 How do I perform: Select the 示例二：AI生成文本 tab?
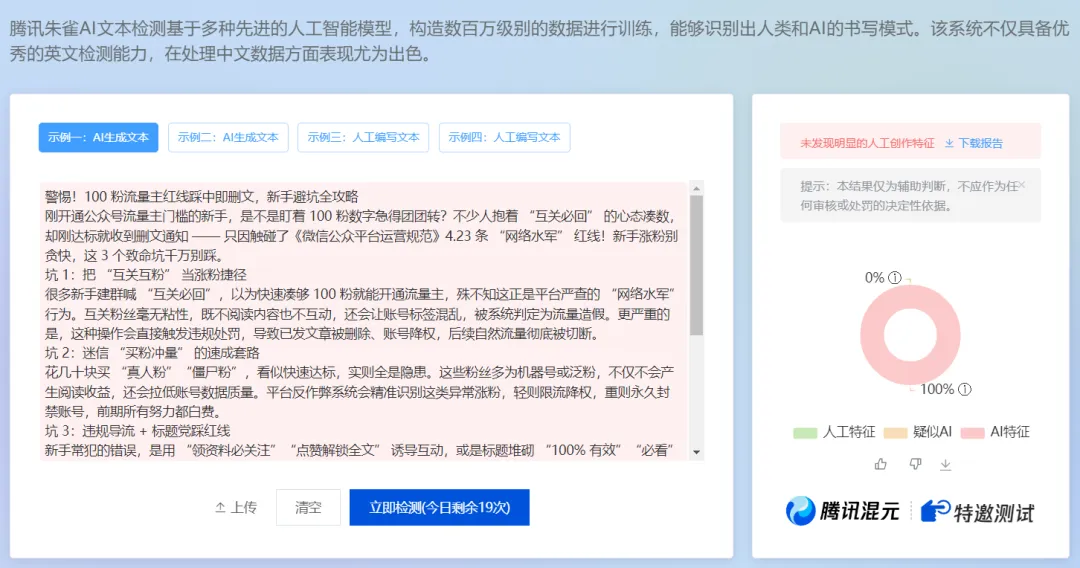[x=228, y=138]
